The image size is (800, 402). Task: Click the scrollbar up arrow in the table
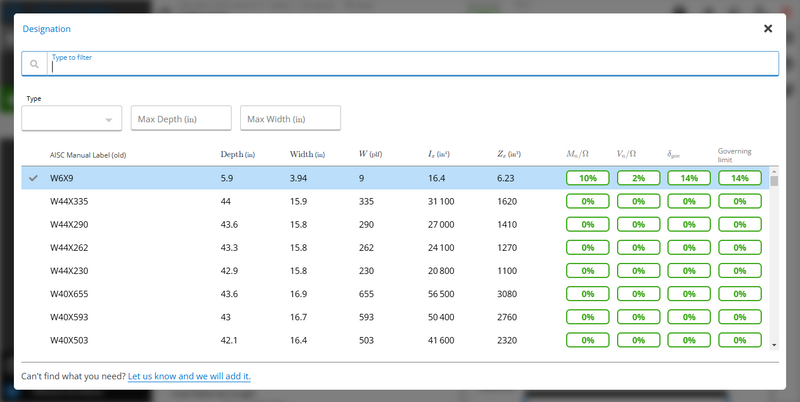coord(774,171)
